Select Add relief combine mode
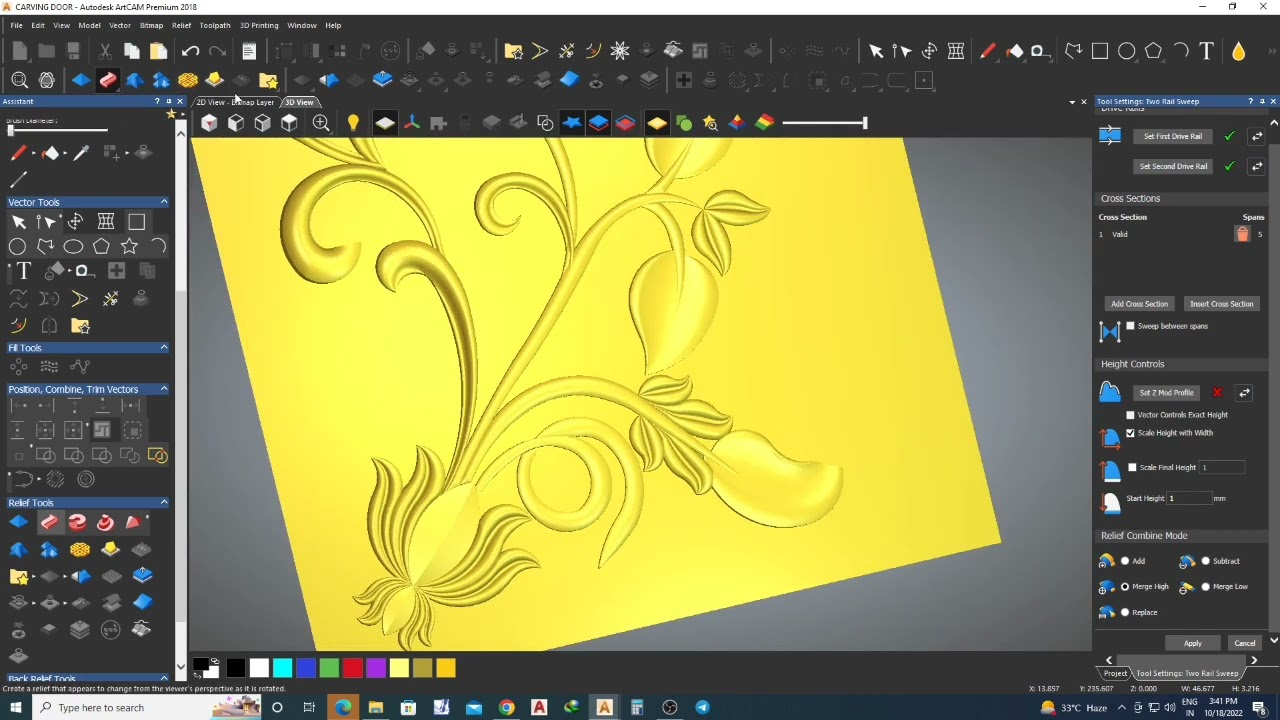1280x720 pixels. click(1125, 561)
